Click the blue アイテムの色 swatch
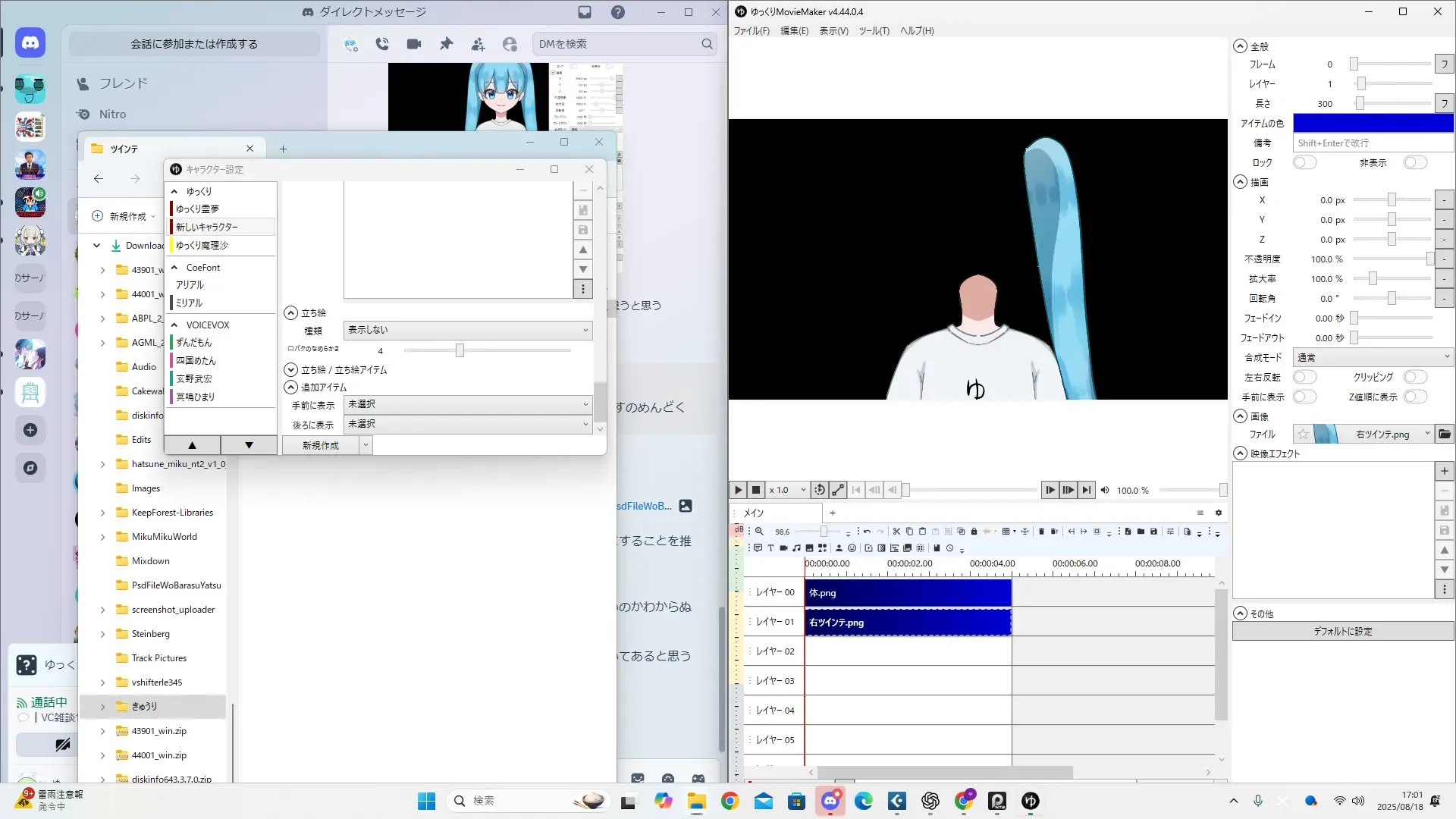The width and height of the screenshot is (1456, 819). tap(1373, 123)
